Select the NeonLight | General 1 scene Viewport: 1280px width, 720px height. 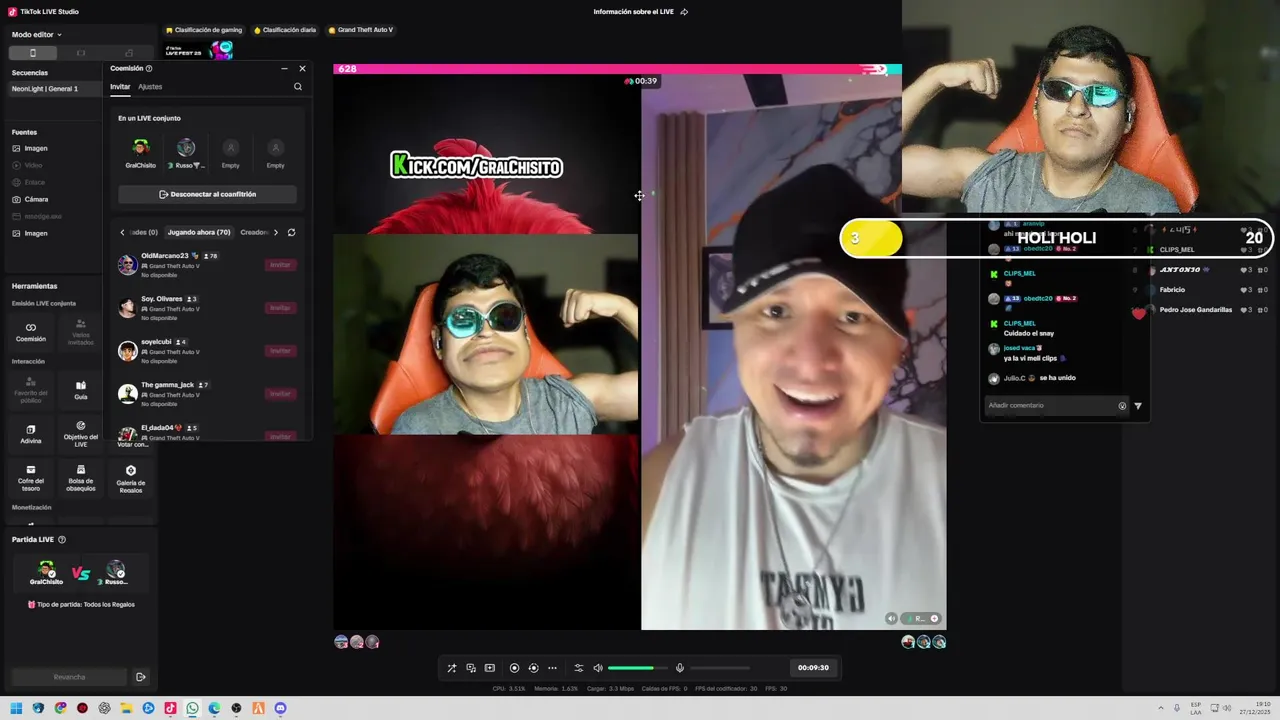pyautogui.click(x=55, y=89)
